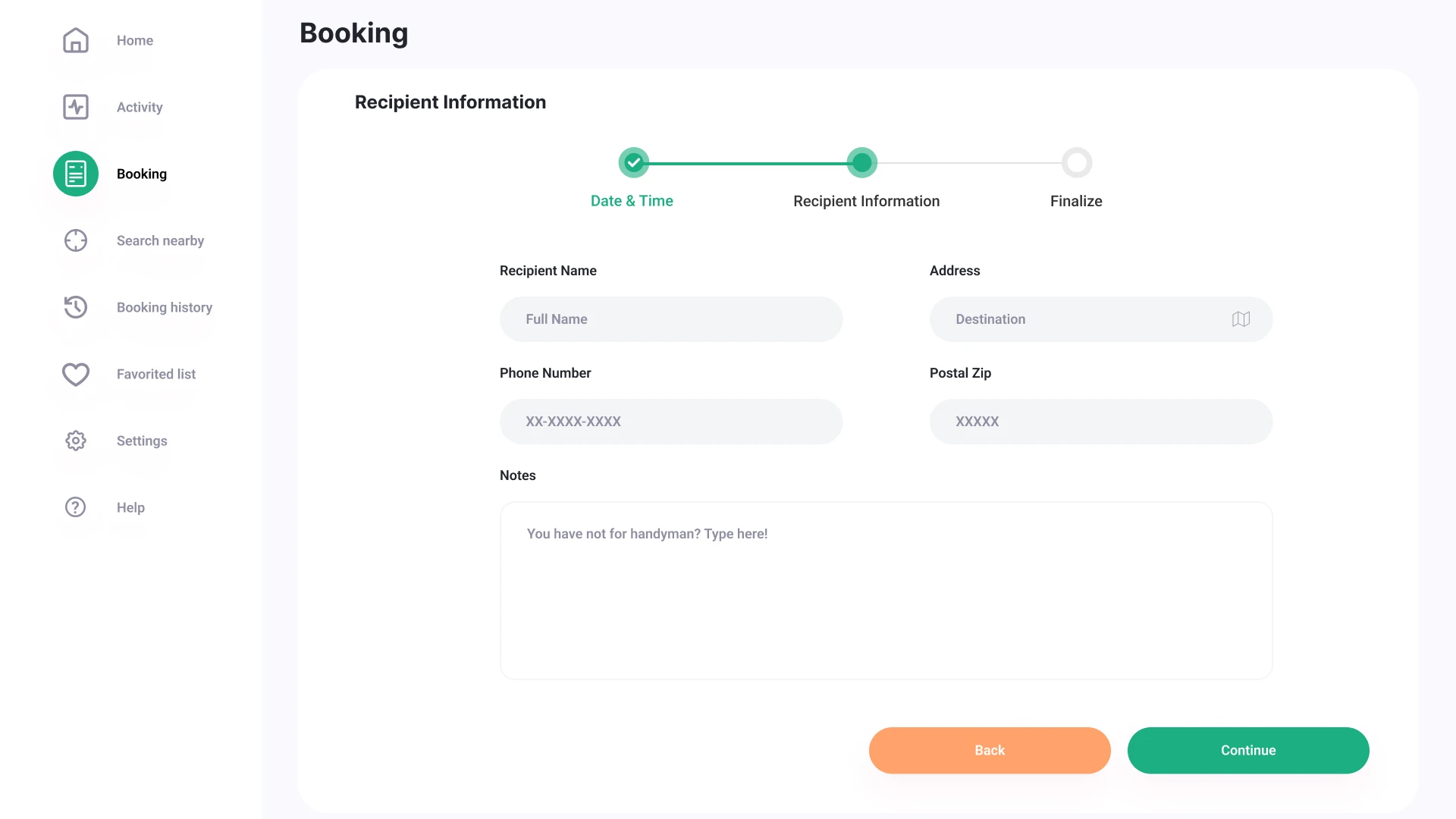The width and height of the screenshot is (1456, 819).
Task: Click inside the Notes text area
Action: 886,591
